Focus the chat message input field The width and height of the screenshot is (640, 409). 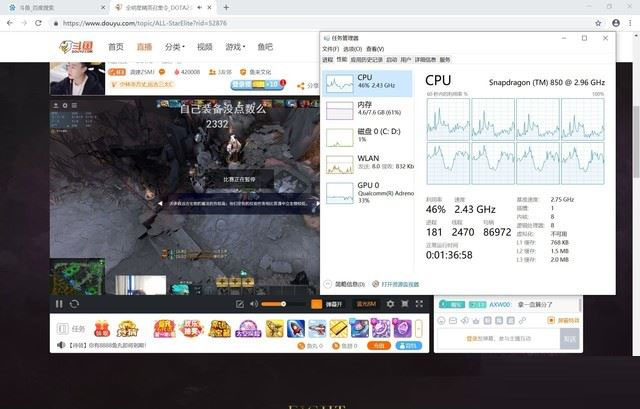click(498, 338)
